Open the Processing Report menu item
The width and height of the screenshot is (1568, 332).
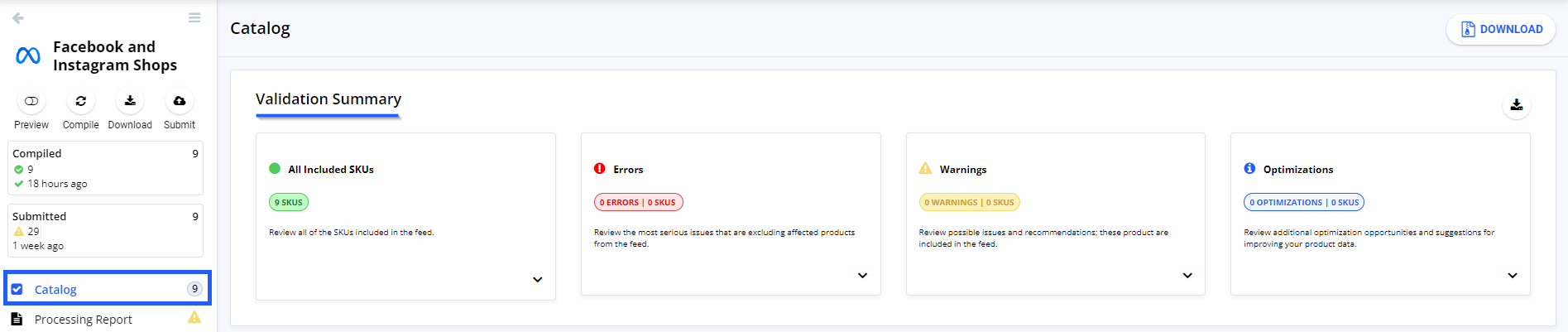tap(108, 320)
